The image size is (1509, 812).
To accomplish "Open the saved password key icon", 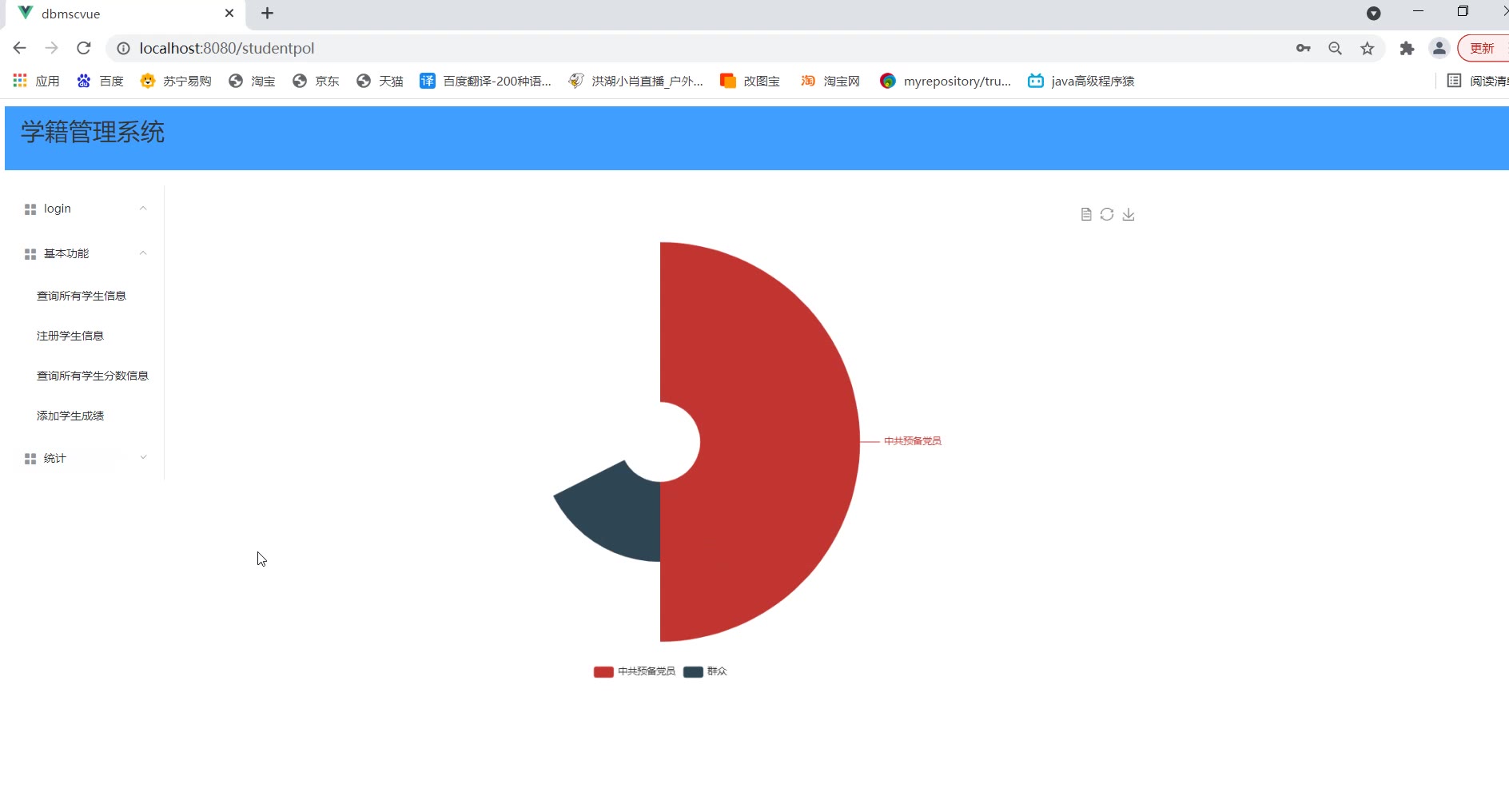I will point(1304,48).
